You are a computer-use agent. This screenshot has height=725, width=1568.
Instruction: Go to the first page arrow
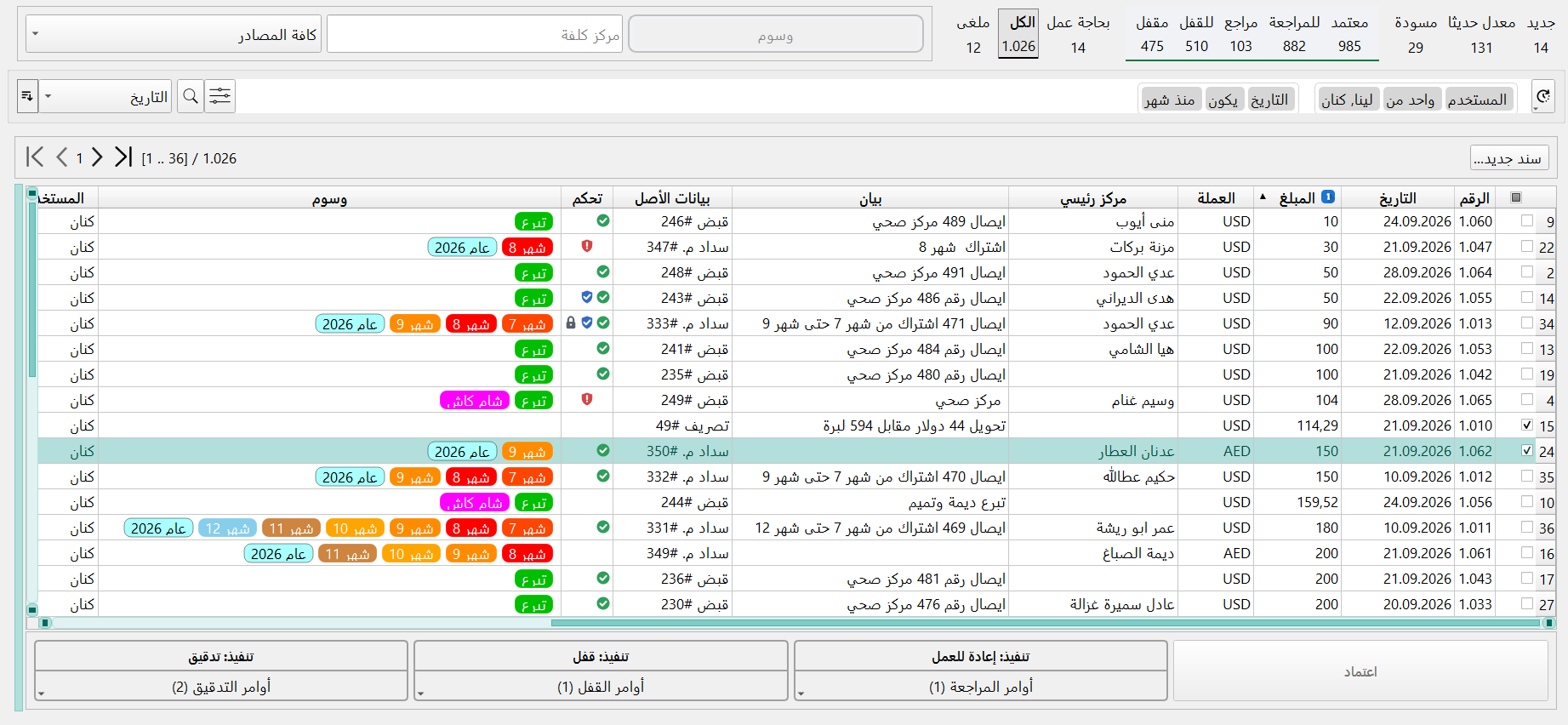[35, 157]
